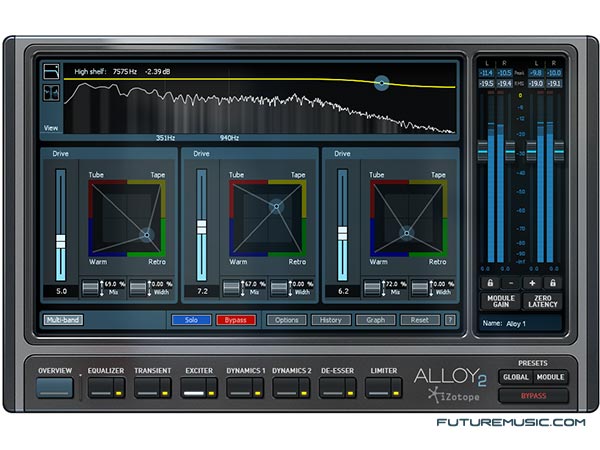Click the Graph button
Viewport: 600px width, 450px height.
pos(375,320)
